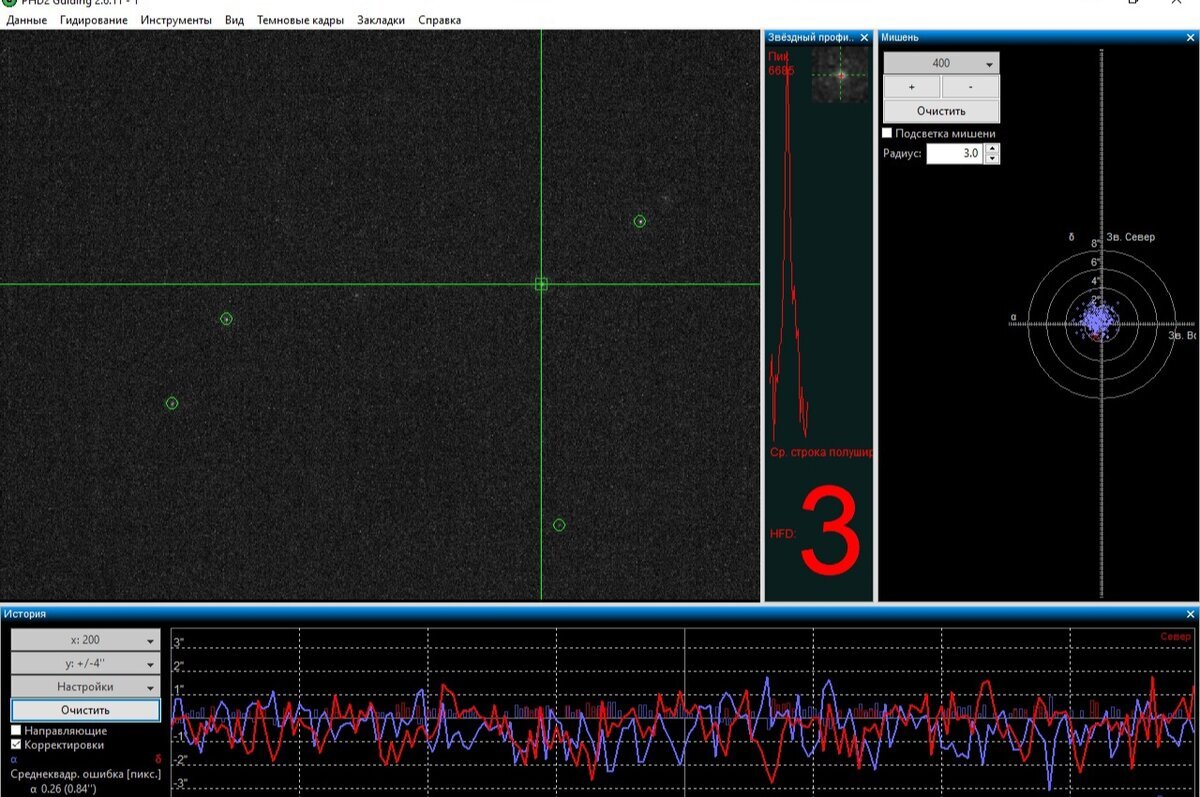Zoom out target with the - button

(x=970, y=87)
